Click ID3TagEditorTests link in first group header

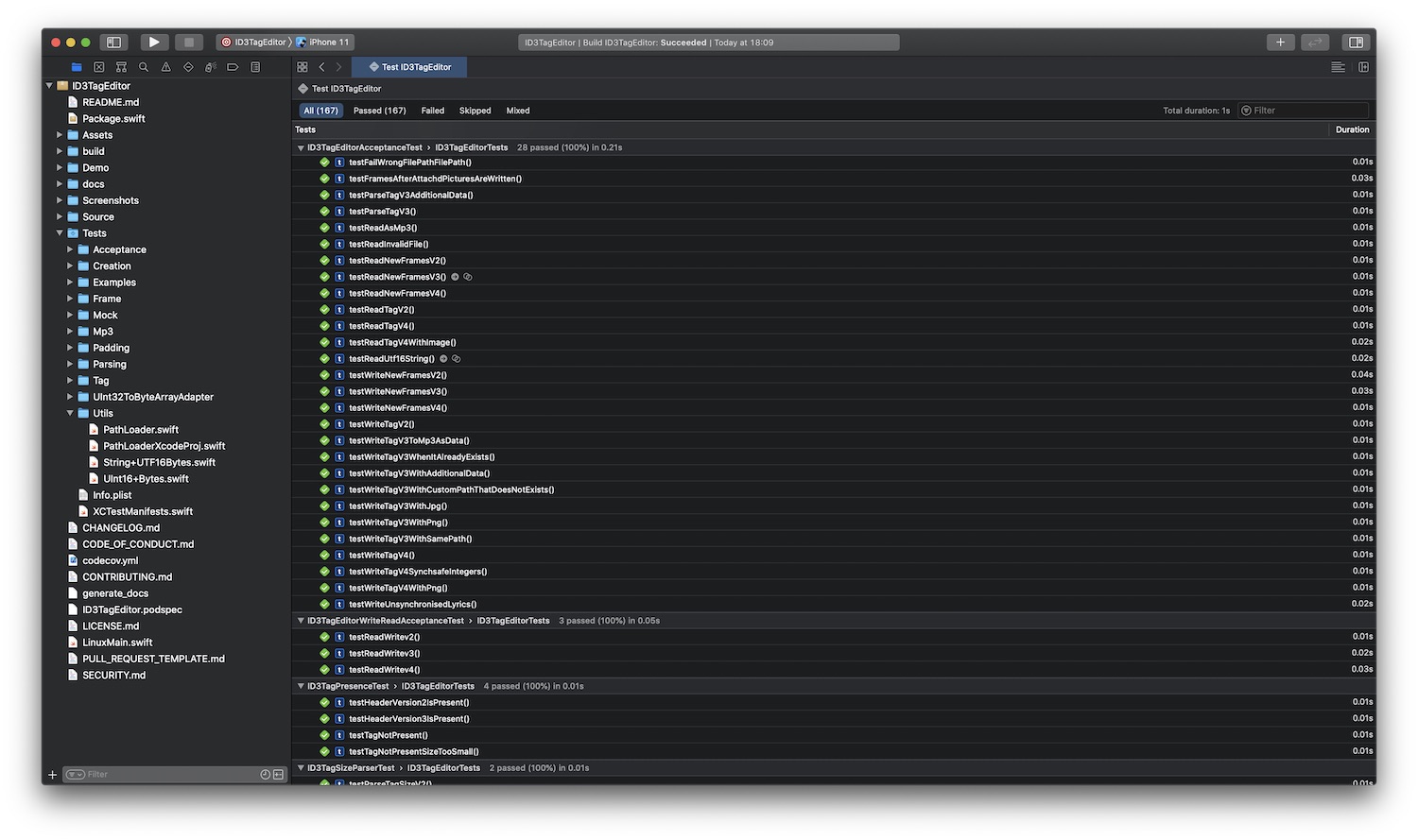[x=471, y=147]
